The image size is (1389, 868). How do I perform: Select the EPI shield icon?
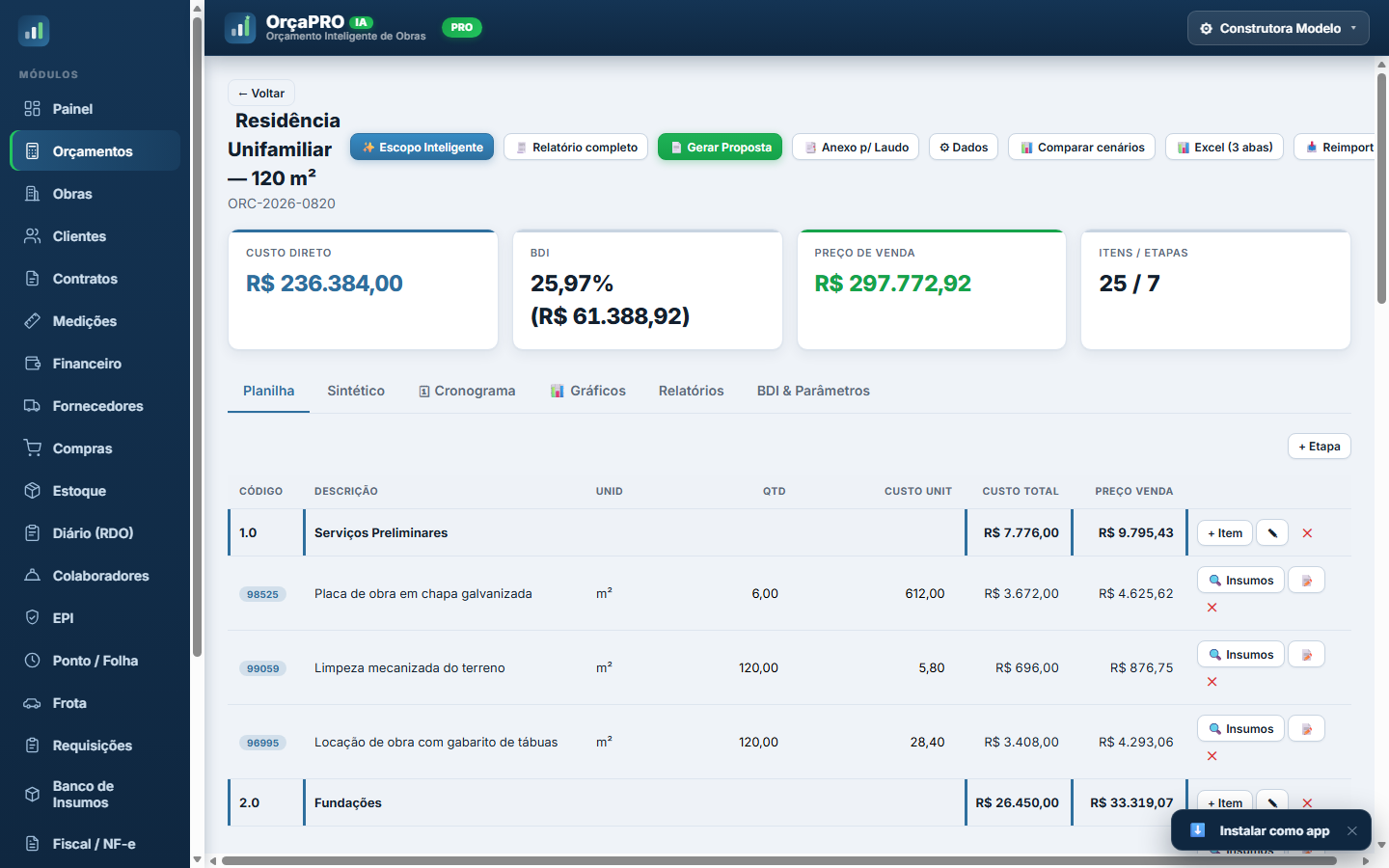click(33, 618)
